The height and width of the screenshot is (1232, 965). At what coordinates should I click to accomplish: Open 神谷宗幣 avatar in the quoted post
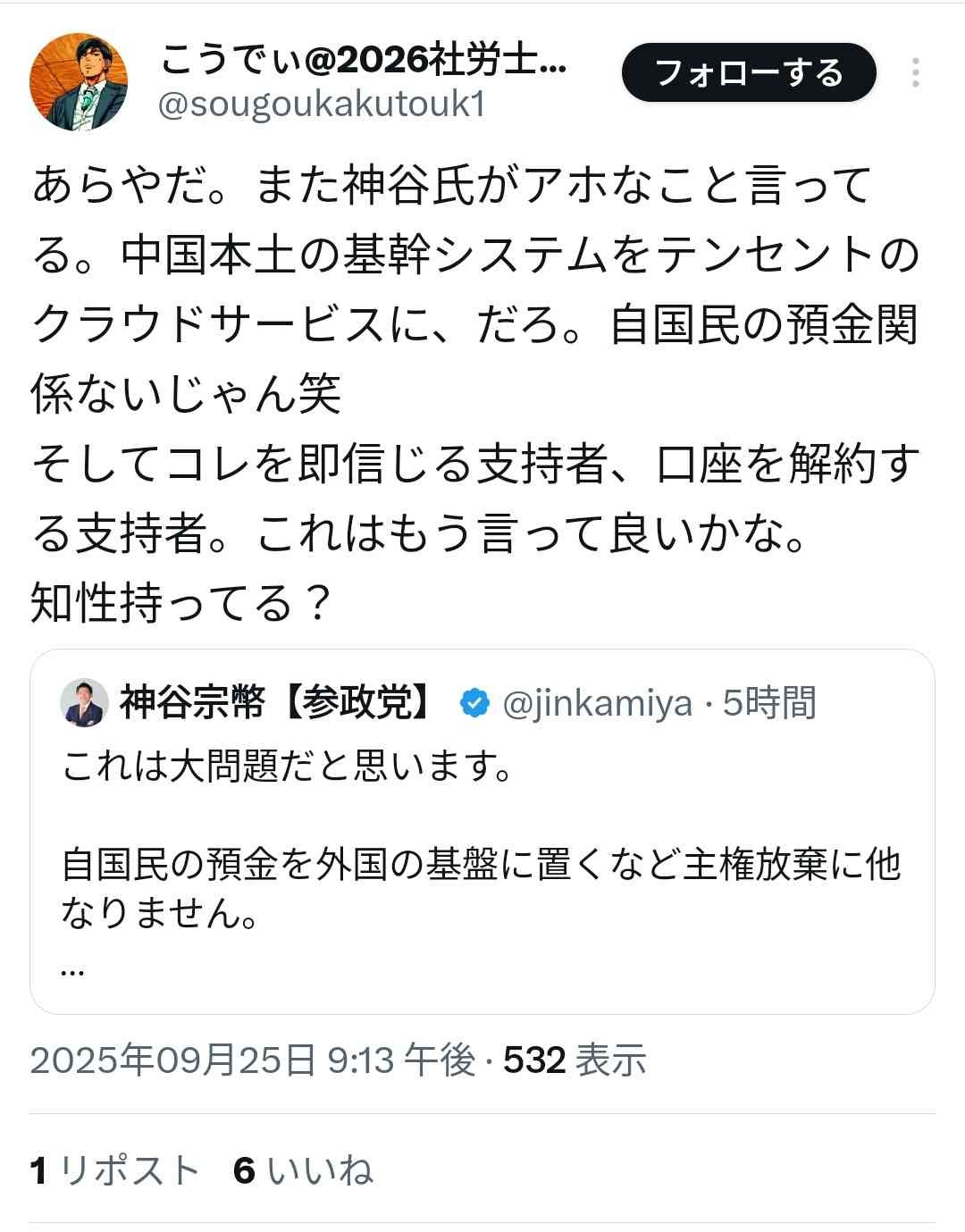pos(84,703)
